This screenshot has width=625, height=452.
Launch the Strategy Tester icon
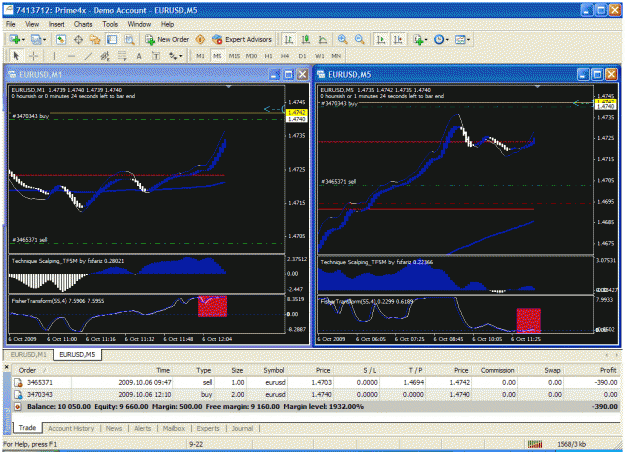pyautogui.click(x=129, y=39)
